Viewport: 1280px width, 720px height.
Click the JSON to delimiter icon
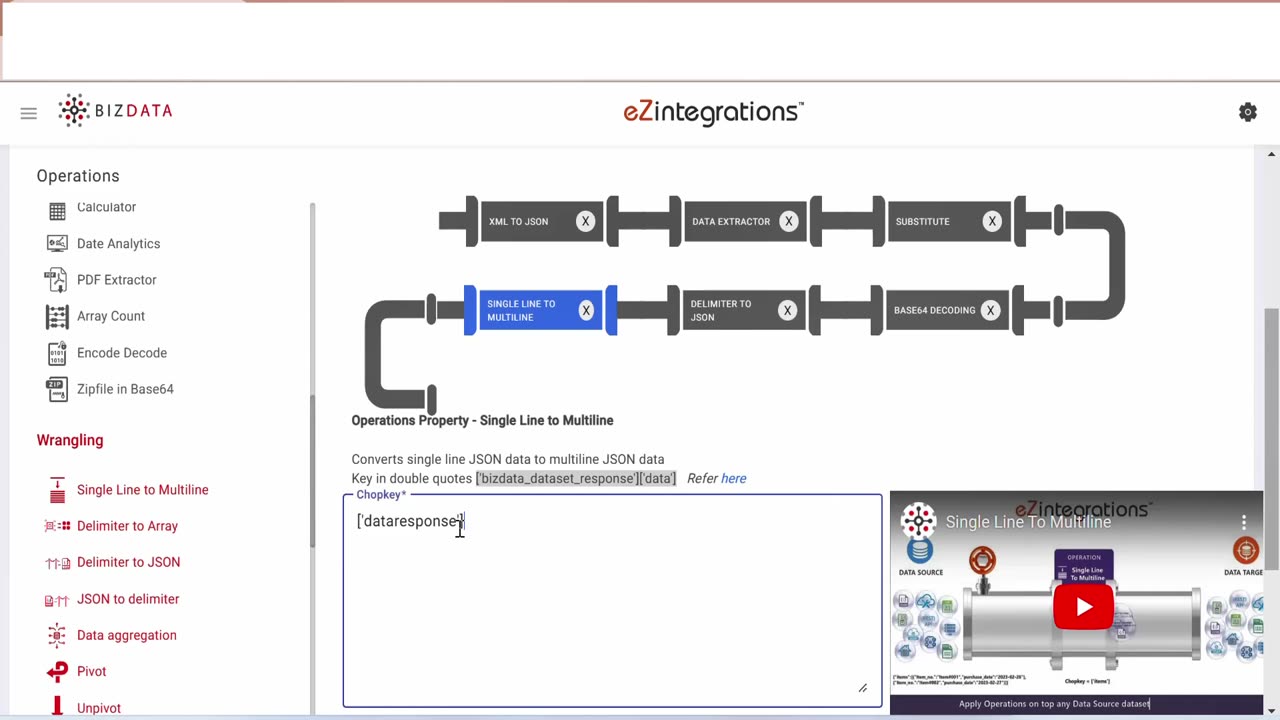click(x=57, y=600)
